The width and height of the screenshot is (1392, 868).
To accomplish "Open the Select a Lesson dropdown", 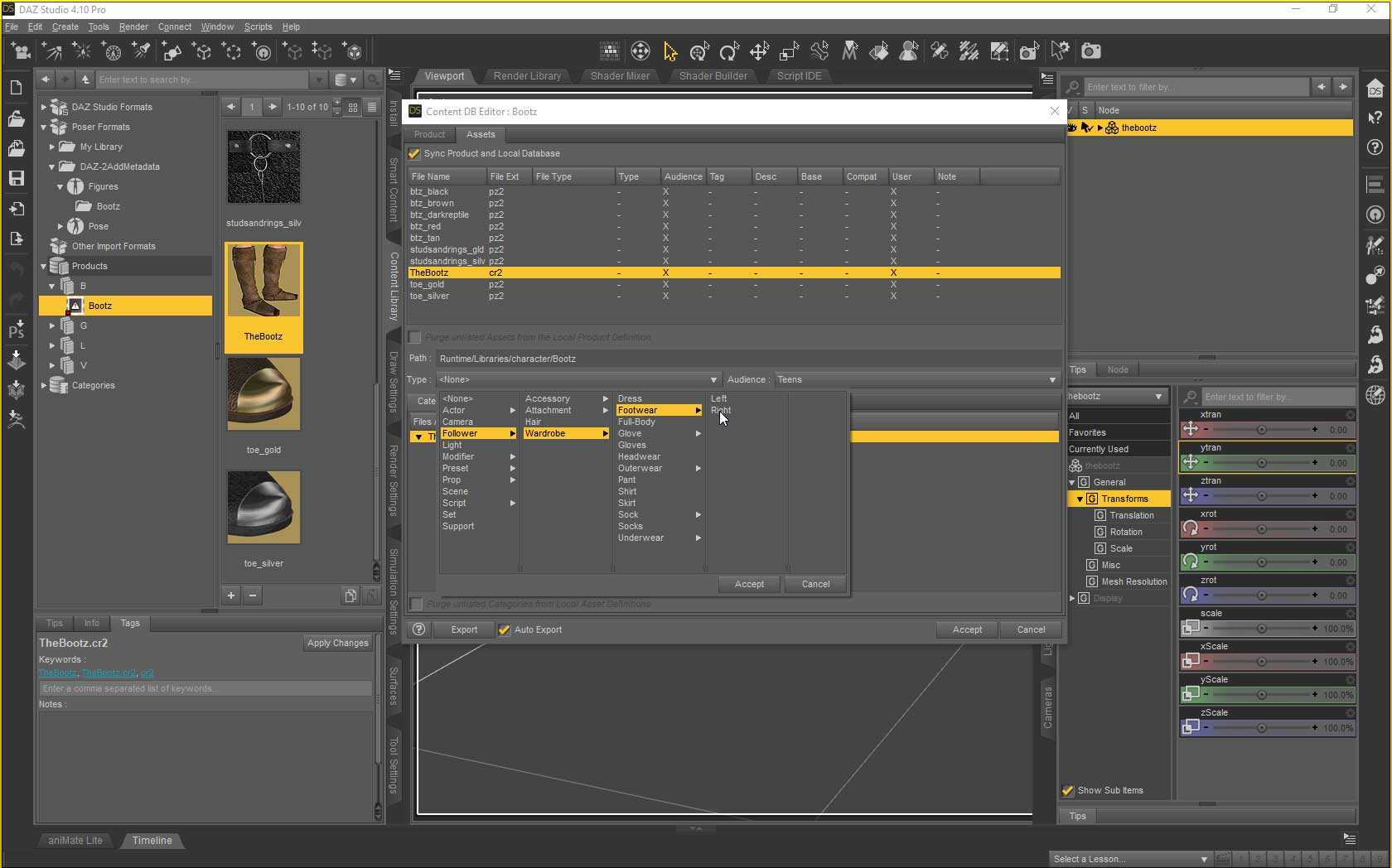I will click(x=1130, y=859).
